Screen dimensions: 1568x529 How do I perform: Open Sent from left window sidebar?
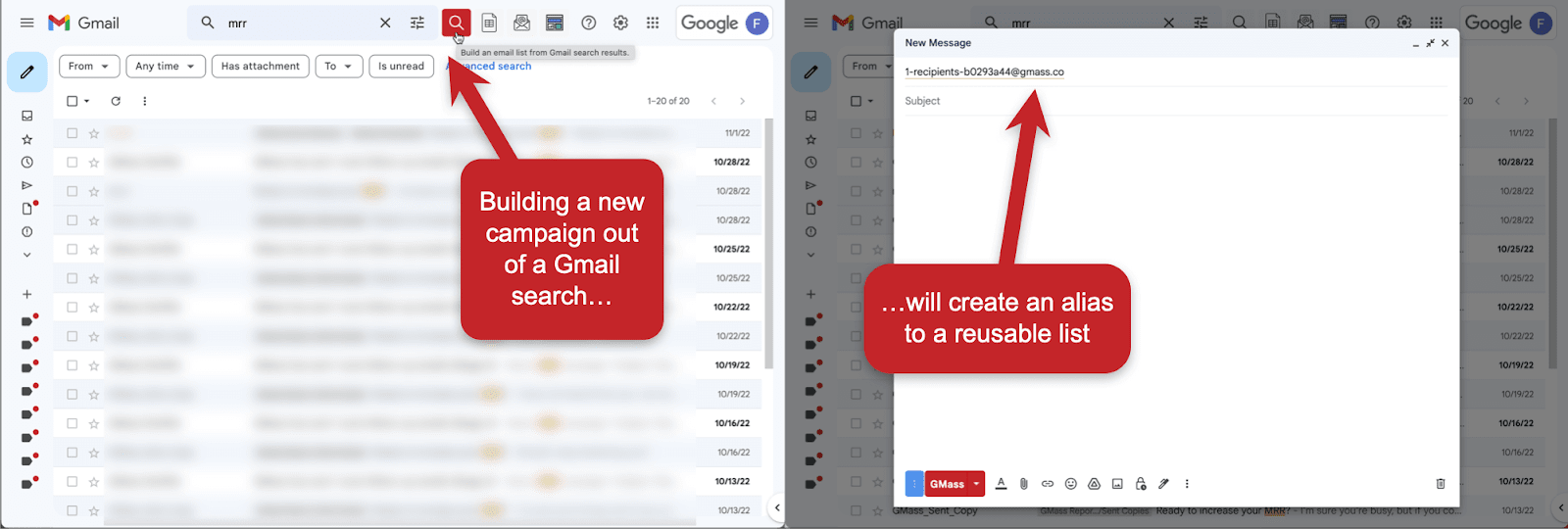(x=27, y=185)
